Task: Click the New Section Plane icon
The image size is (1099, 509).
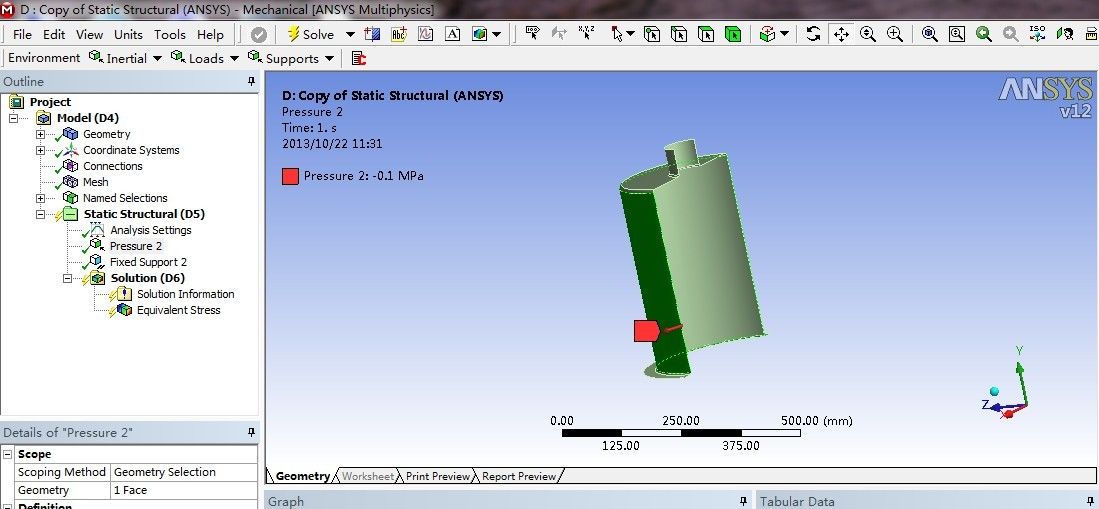Action: click(x=372, y=34)
